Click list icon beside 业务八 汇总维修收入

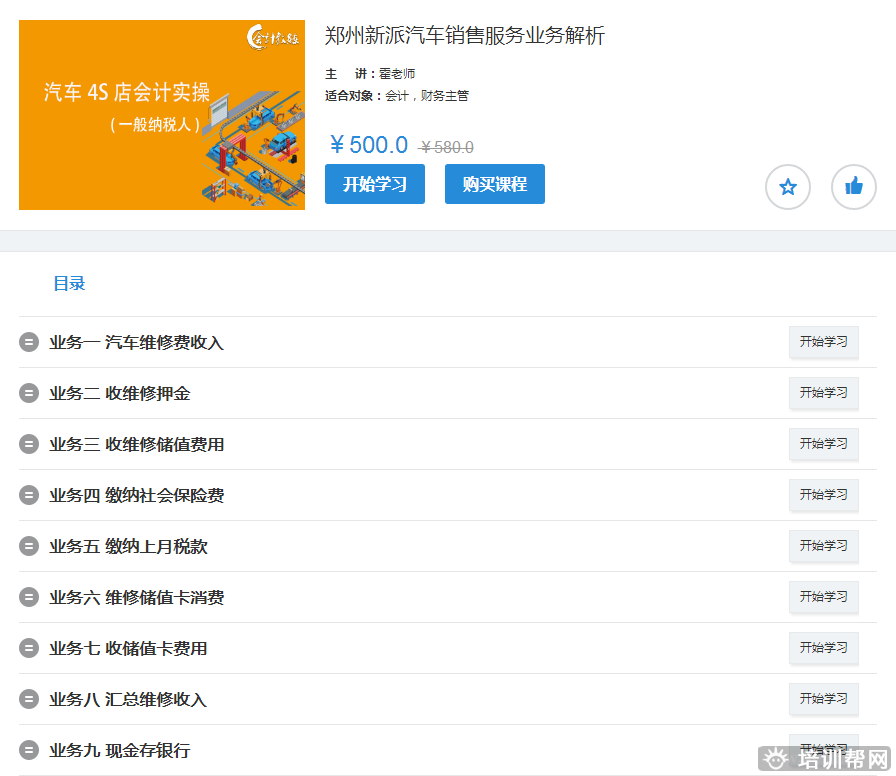(29, 699)
